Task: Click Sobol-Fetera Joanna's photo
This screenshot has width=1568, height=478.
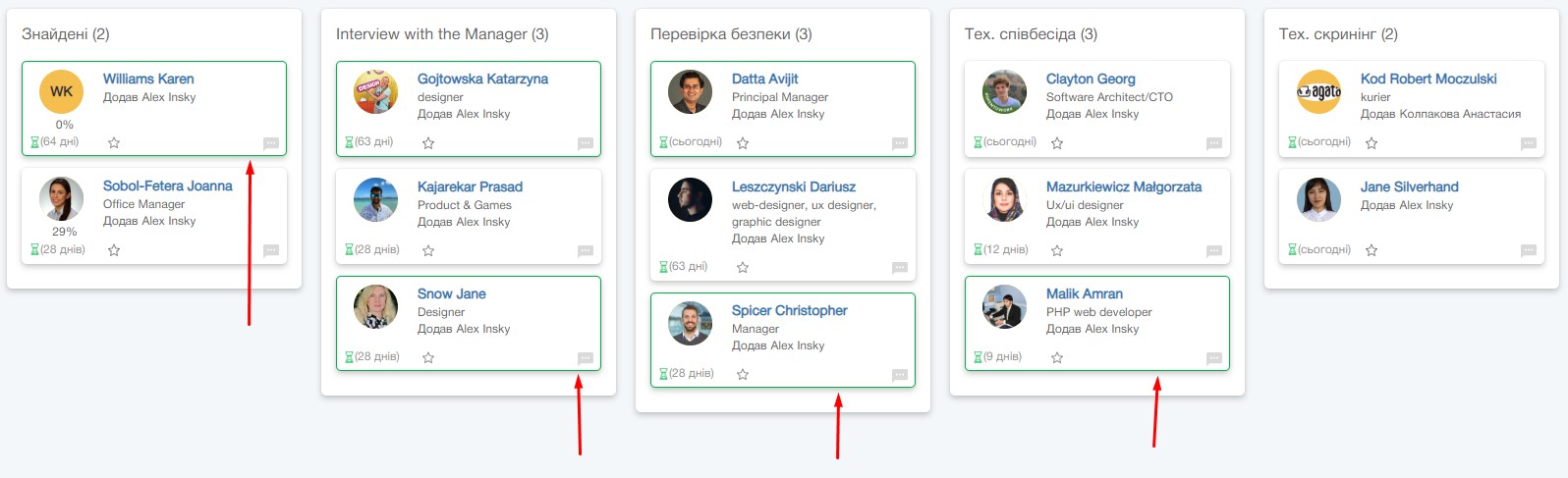Action: pos(61,199)
